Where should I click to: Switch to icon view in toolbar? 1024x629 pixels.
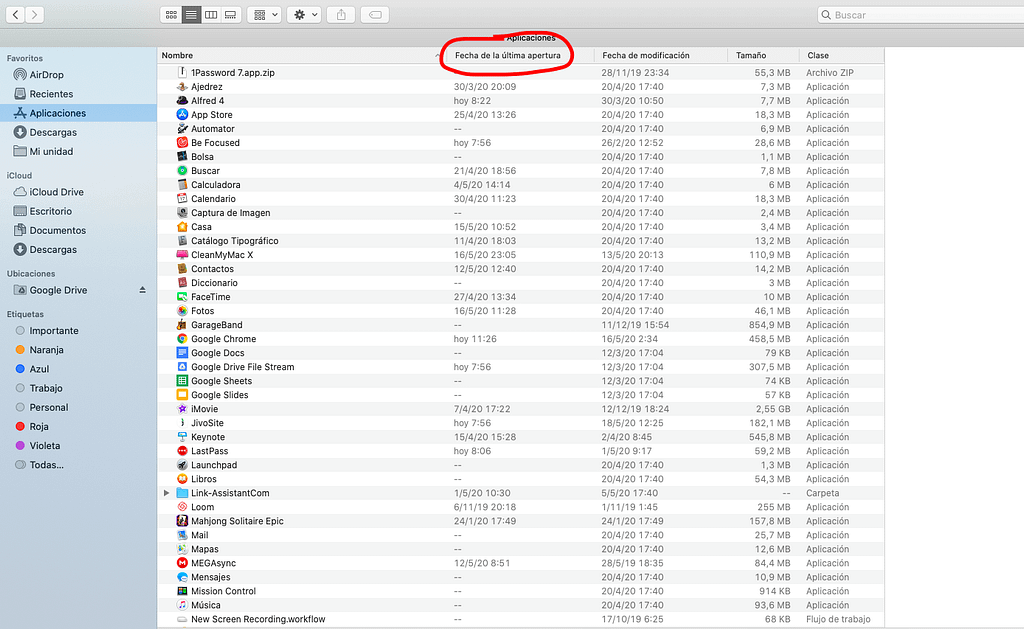(171, 14)
